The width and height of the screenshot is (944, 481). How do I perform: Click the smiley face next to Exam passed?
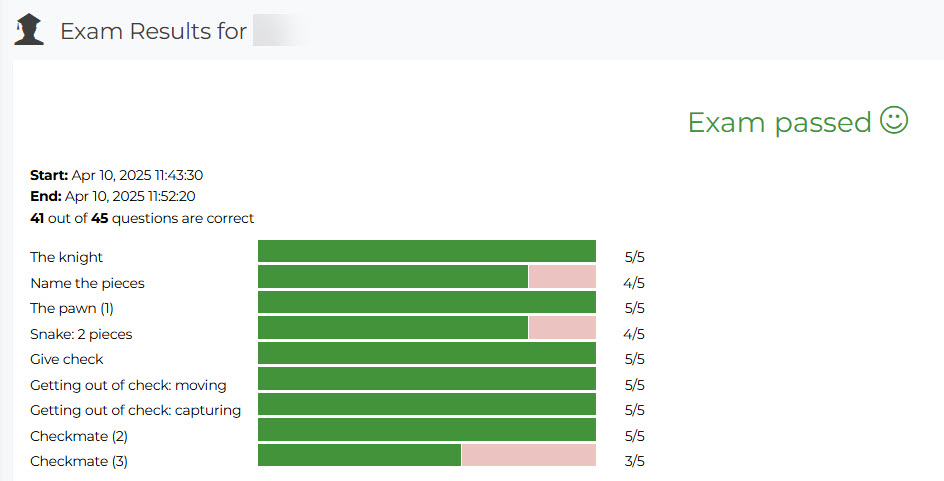(x=894, y=121)
